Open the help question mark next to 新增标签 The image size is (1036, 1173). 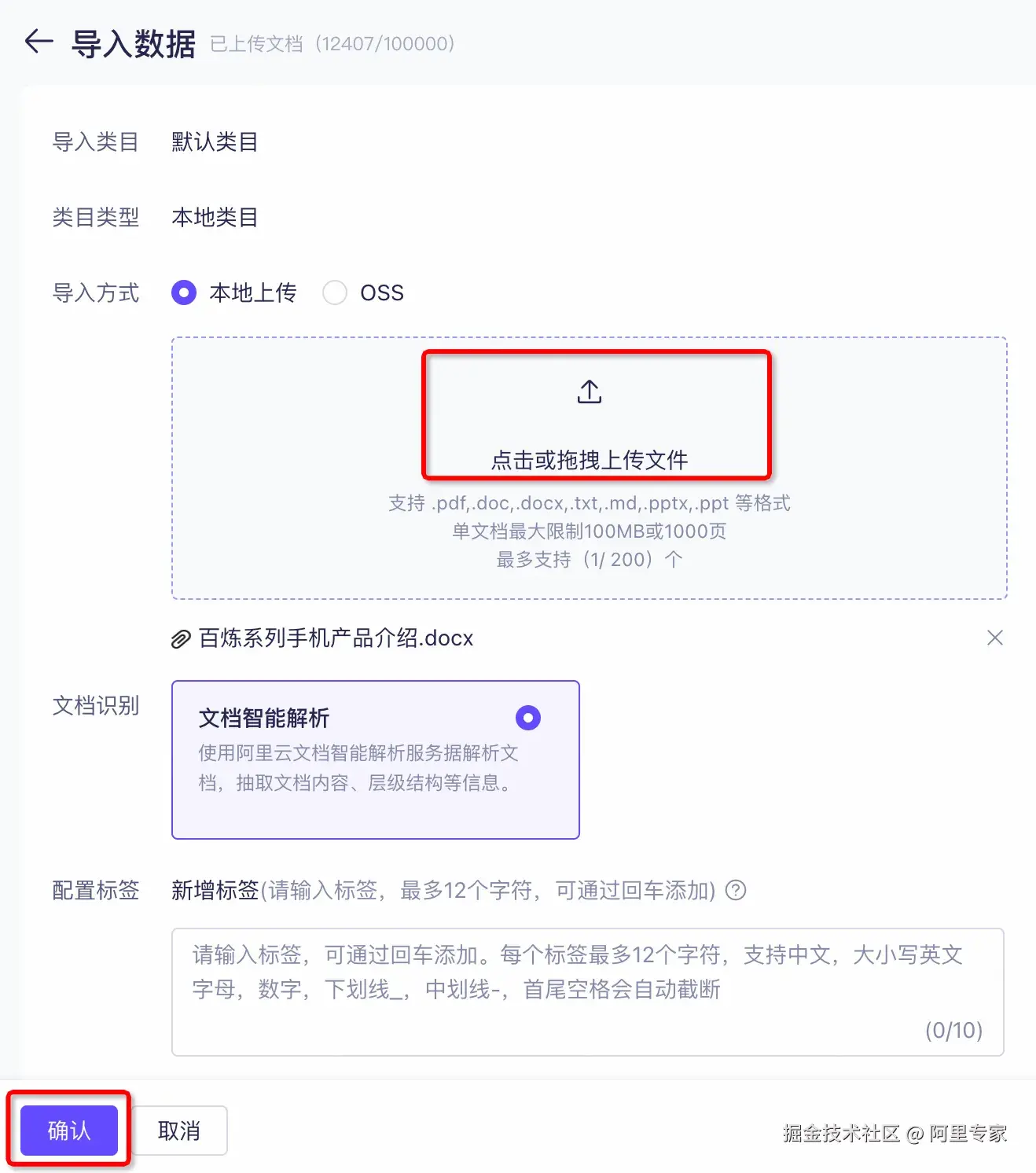(x=735, y=890)
